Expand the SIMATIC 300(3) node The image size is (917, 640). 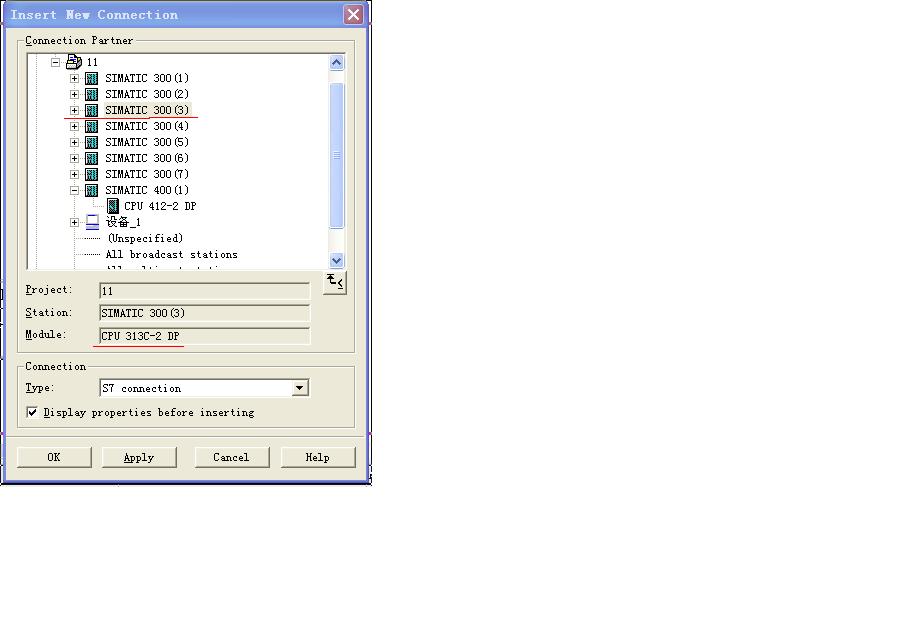tap(74, 110)
